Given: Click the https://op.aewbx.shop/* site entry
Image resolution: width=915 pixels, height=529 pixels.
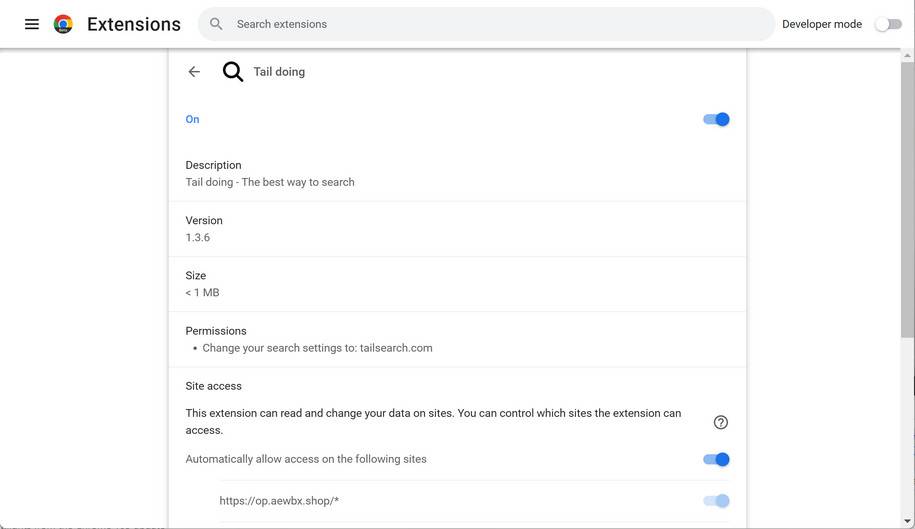Looking at the screenshot, I should 279,501.
